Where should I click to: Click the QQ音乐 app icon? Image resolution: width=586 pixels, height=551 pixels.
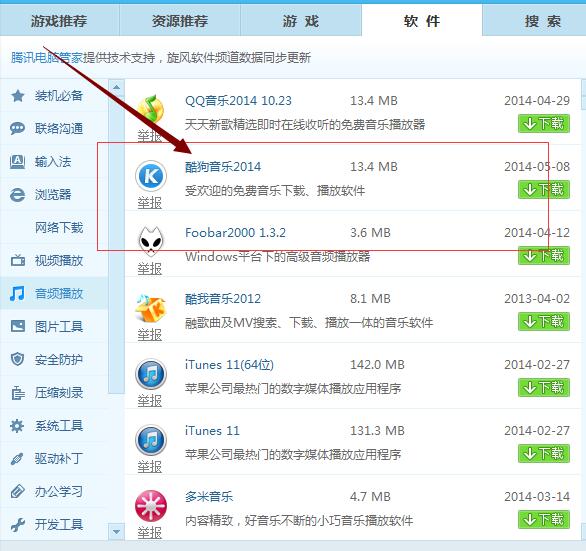(151, 109)
